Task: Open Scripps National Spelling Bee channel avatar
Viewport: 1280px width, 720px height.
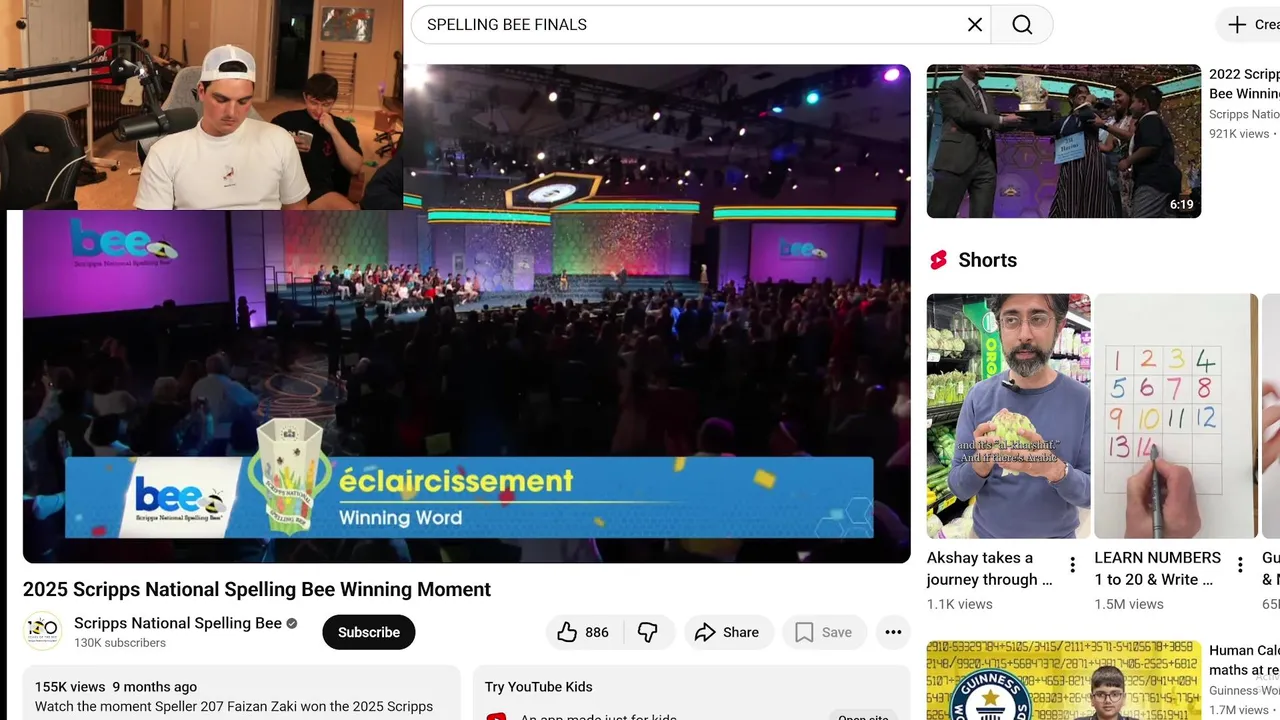Action: point(42,631)
